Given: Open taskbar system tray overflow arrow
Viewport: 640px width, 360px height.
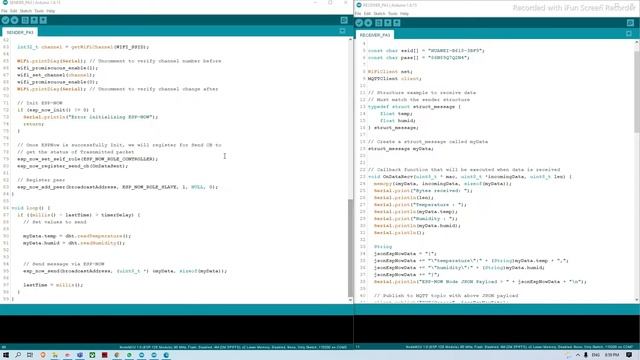Looking at the screenshot, I should click(x=578, y=355).
